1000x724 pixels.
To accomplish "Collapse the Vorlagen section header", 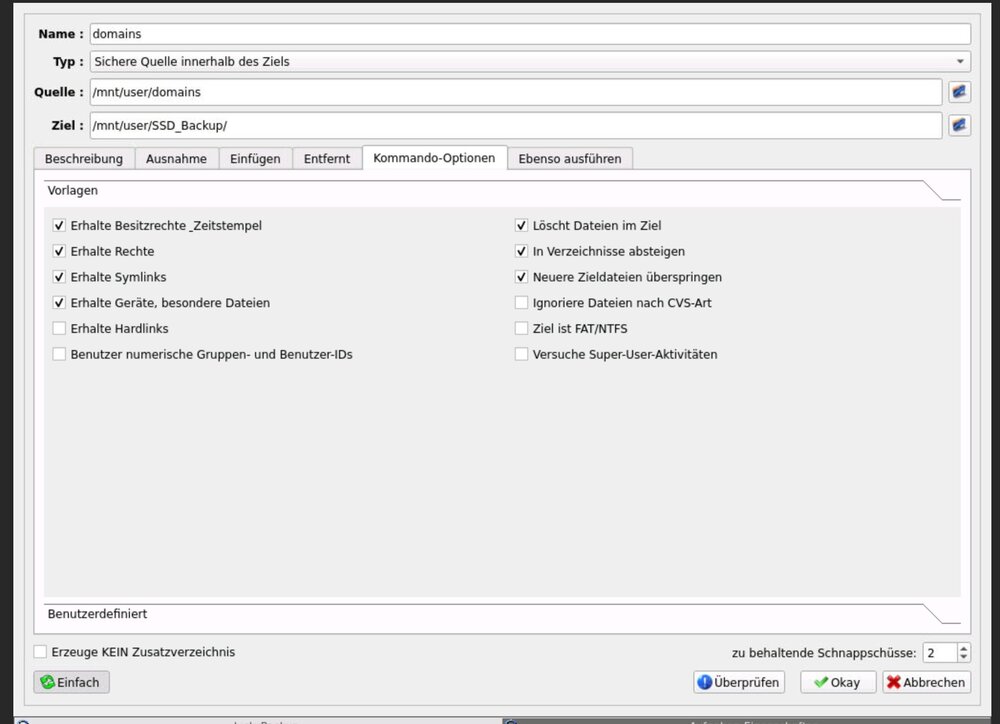I will (x=502, y=191).
